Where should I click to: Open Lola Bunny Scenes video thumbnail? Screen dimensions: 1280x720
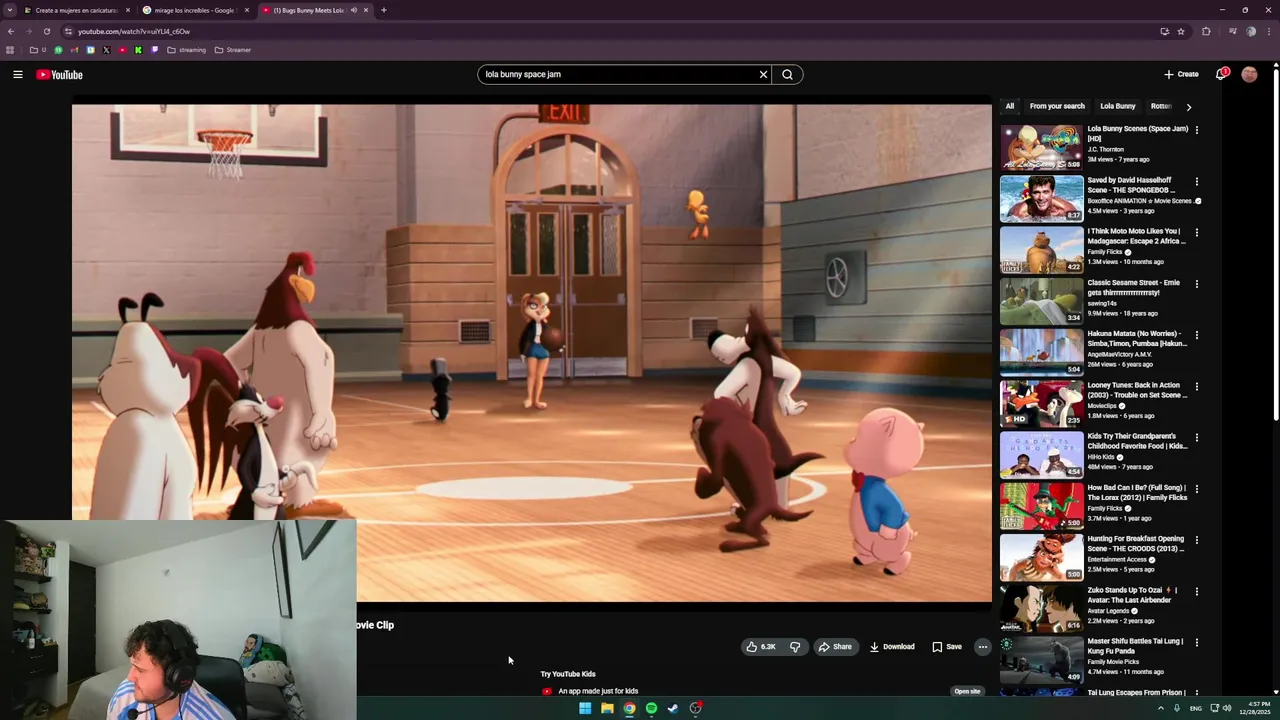1041,146
